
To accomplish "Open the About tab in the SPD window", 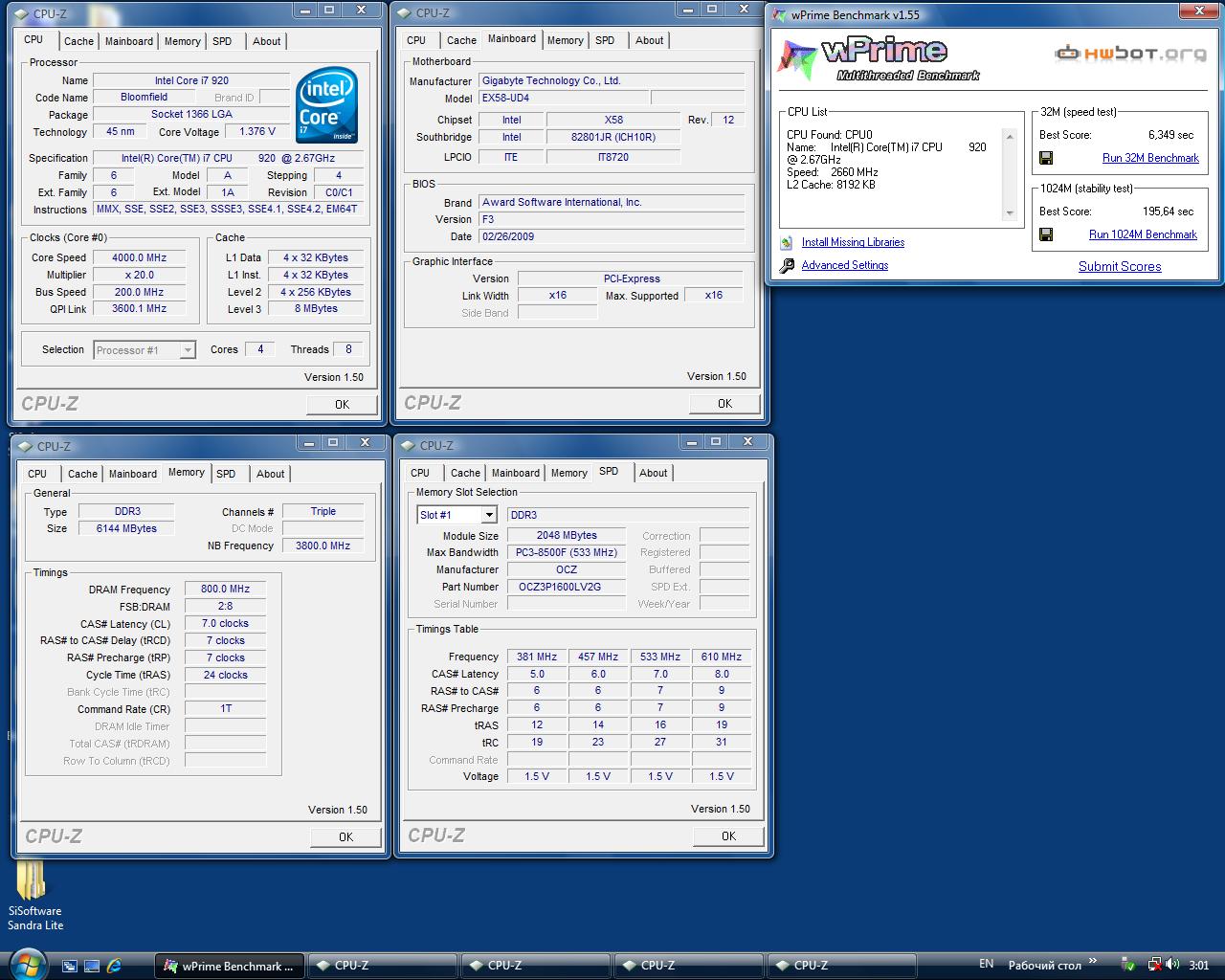I will [x=653, y=473].
